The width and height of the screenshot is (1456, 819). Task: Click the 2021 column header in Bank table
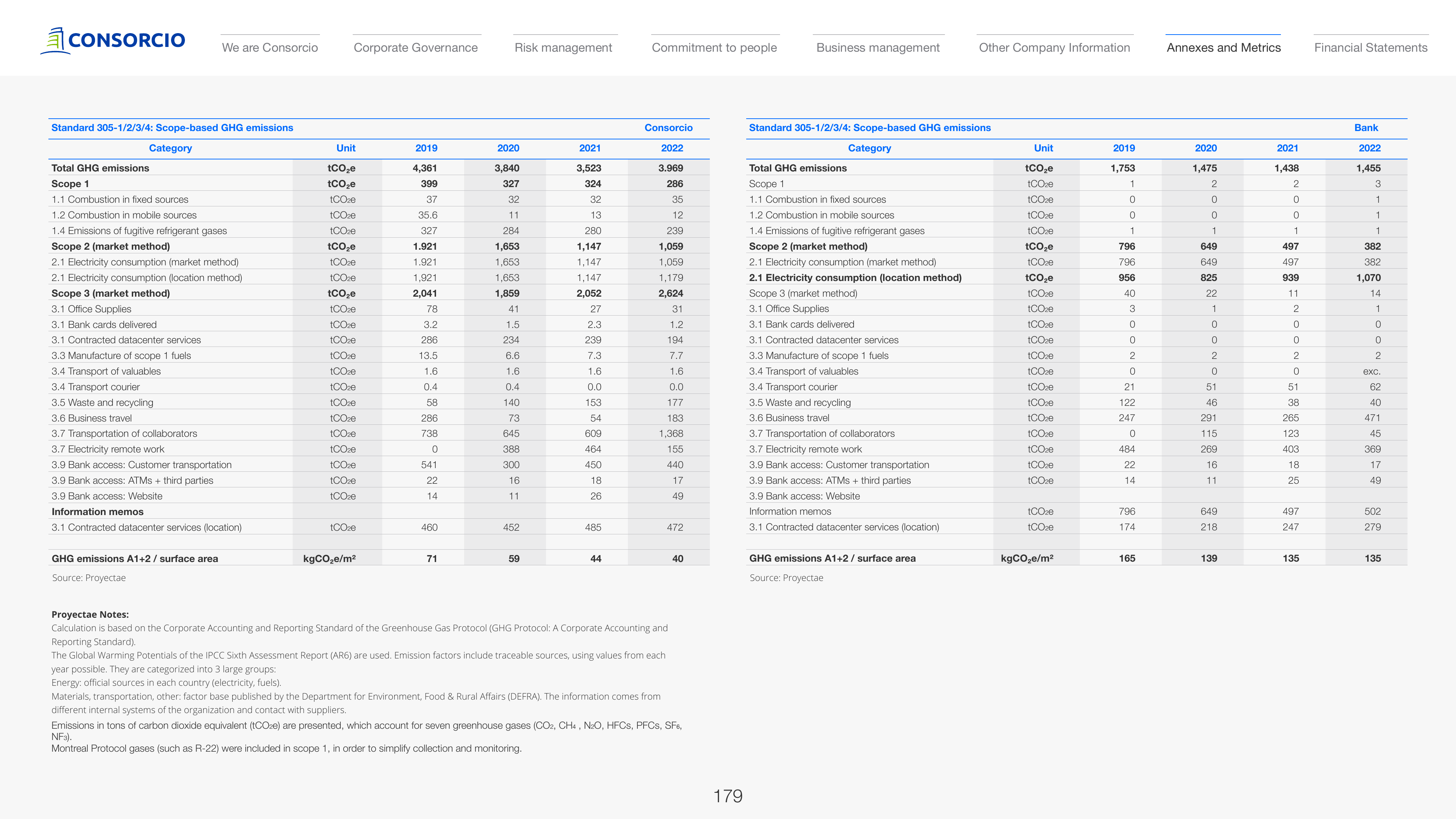(x=1287, y=148)
